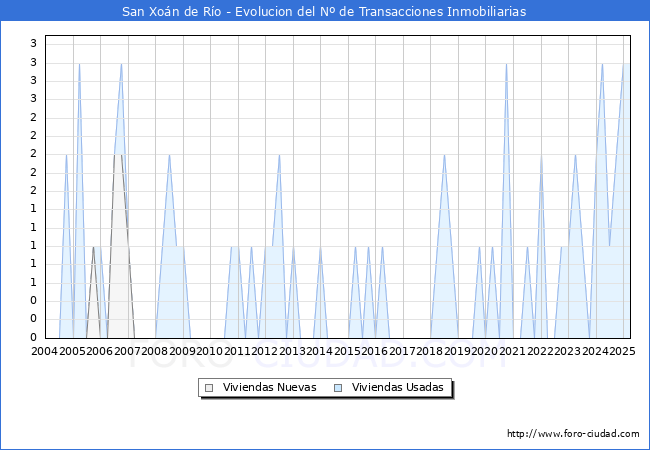Click the Viviendas Usadas legend swatch

(x=338, y=388)
